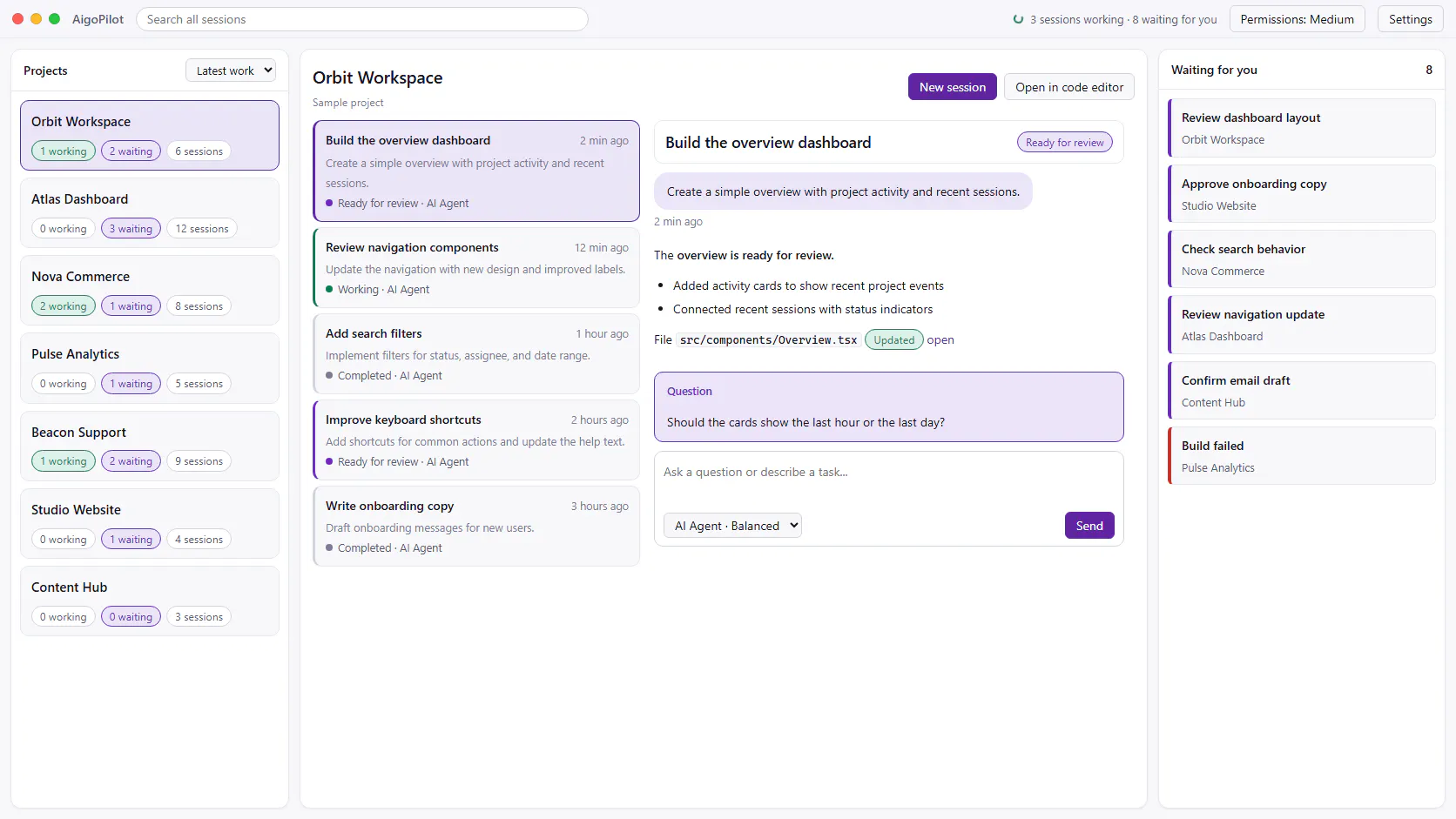Open the Build failed waiting item

pyautogui.click(x=1302, y=456)
